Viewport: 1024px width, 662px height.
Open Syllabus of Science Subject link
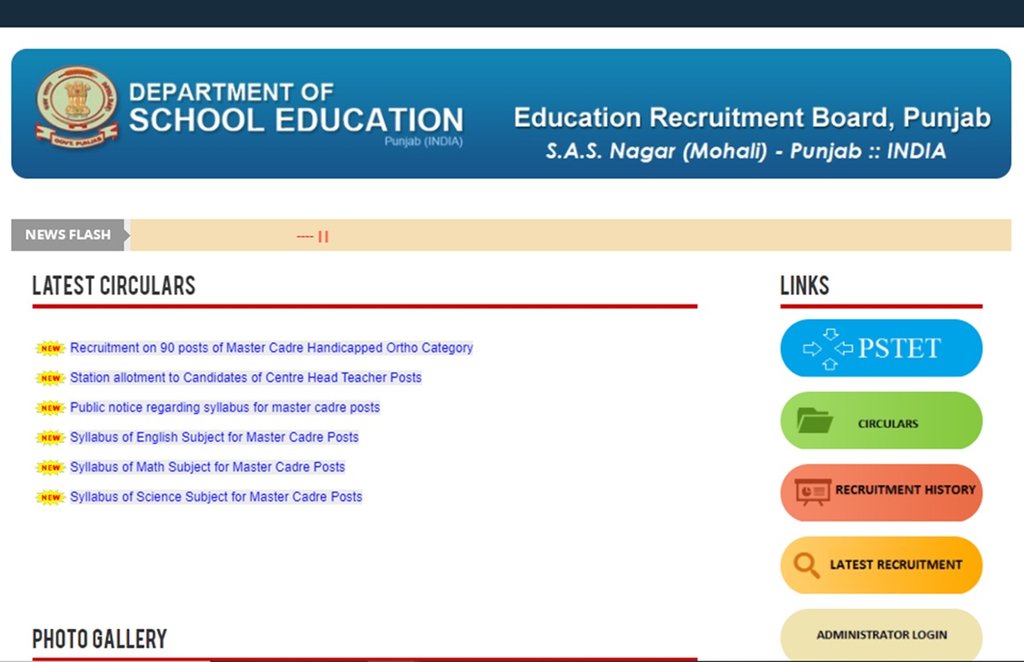216,497
